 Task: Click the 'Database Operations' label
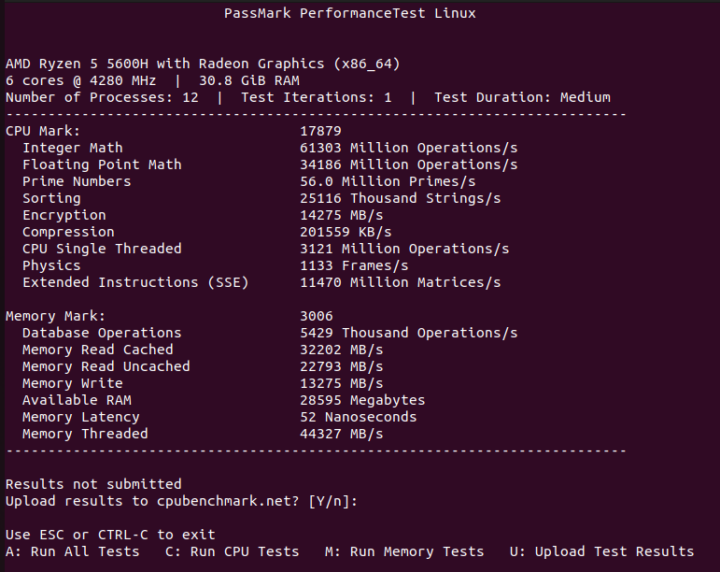[102, 333]
